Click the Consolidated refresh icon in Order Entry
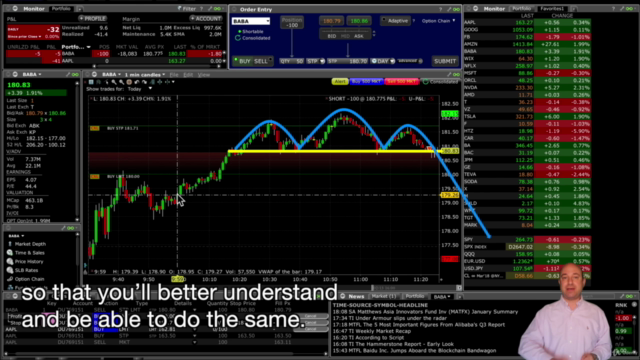 click(238, 38)
